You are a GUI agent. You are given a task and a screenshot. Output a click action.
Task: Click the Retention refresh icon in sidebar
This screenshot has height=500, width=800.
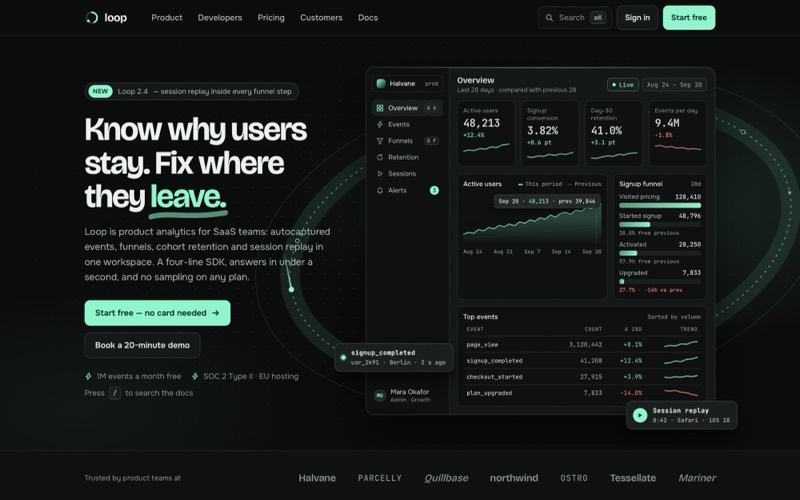(x=380, y=157)
